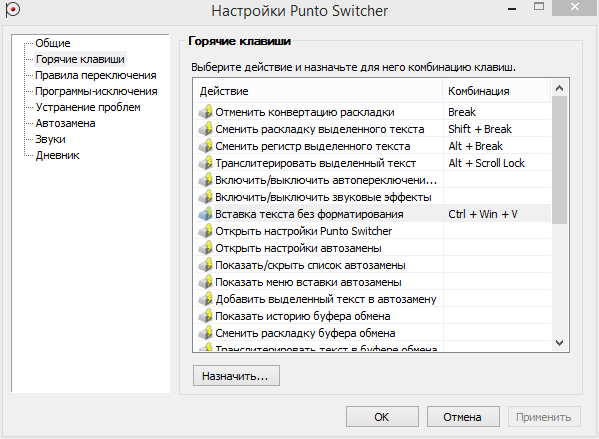Select row Транслитерировать выделенный текст
The image size is (599, 439).
372,163
